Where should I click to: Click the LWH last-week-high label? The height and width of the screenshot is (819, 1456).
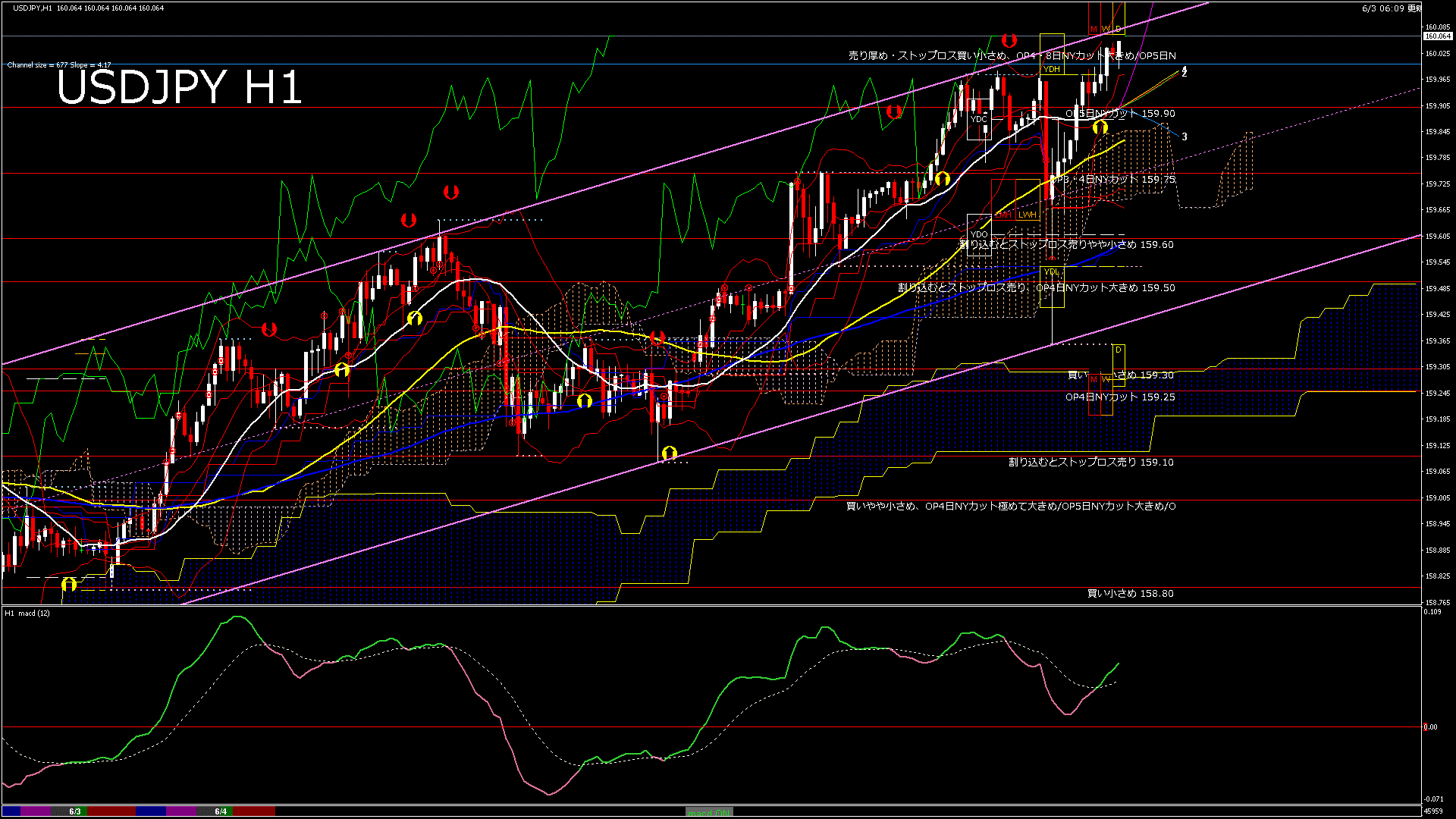click(x=1027, y=215)
